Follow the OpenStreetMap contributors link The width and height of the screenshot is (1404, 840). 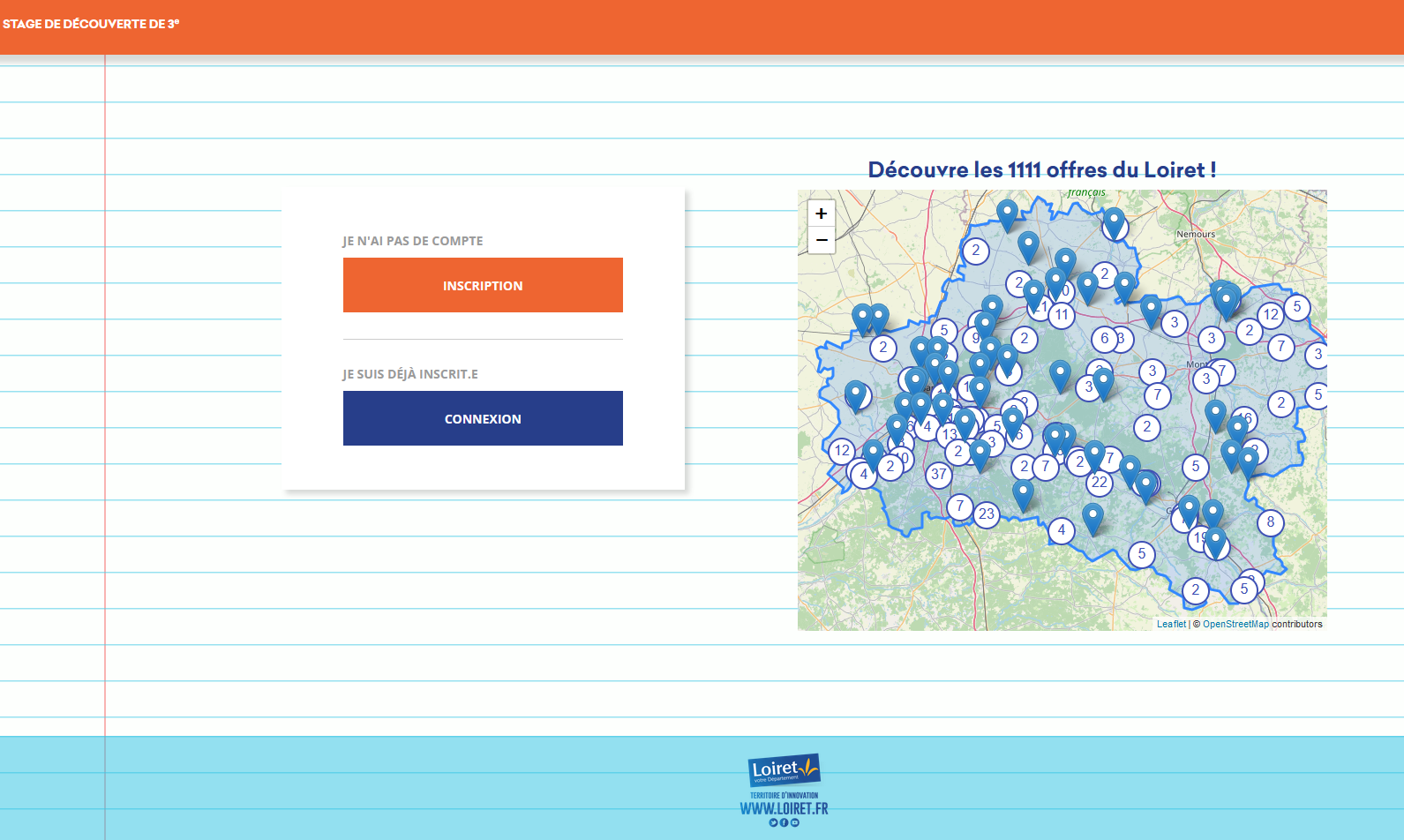click(x=1235, y=624)
